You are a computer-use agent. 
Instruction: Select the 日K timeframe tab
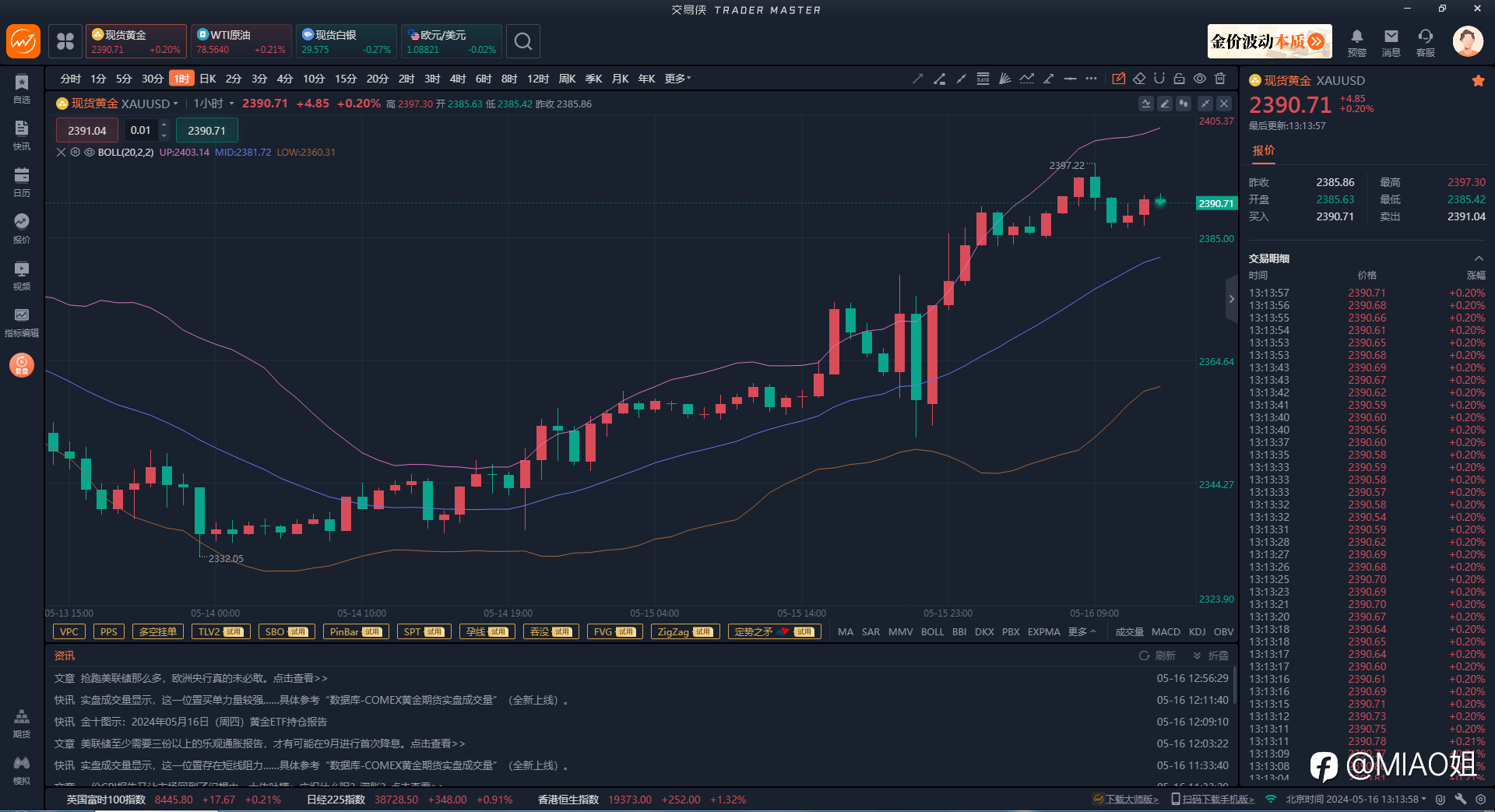208,79
